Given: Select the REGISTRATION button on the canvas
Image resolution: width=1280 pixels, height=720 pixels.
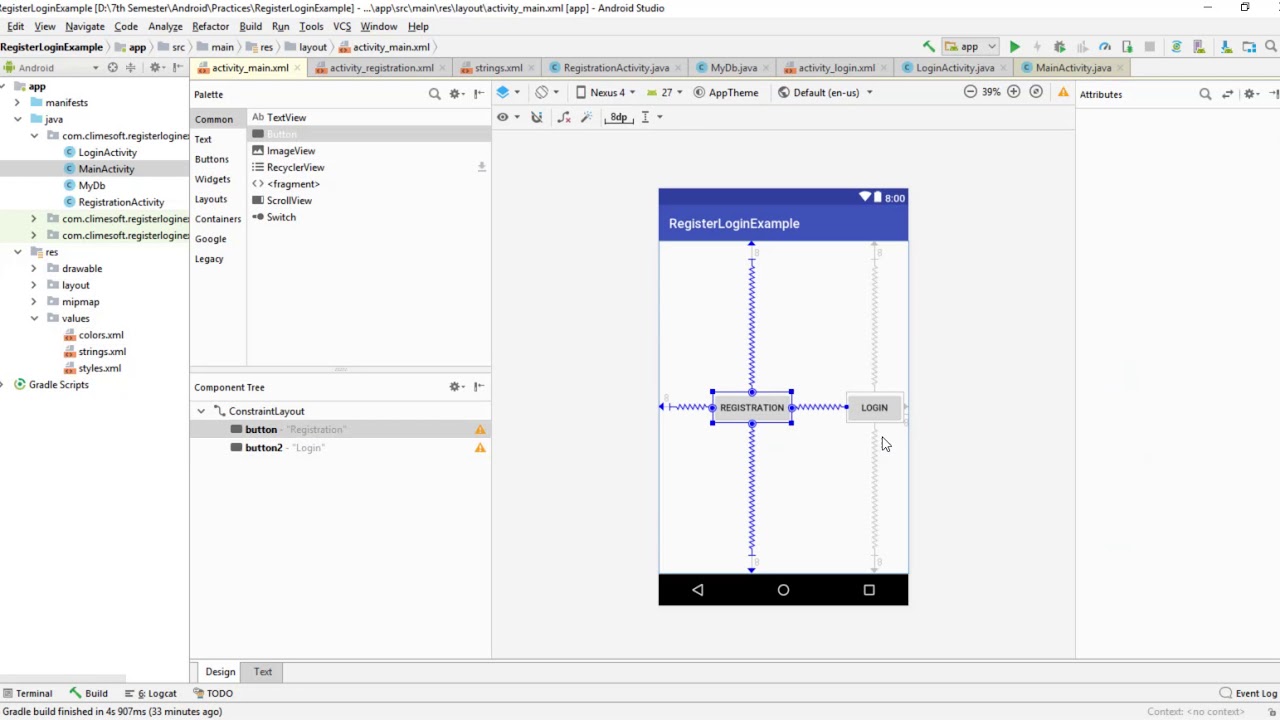Looking at the screenshot, I should tap(752, 407).
